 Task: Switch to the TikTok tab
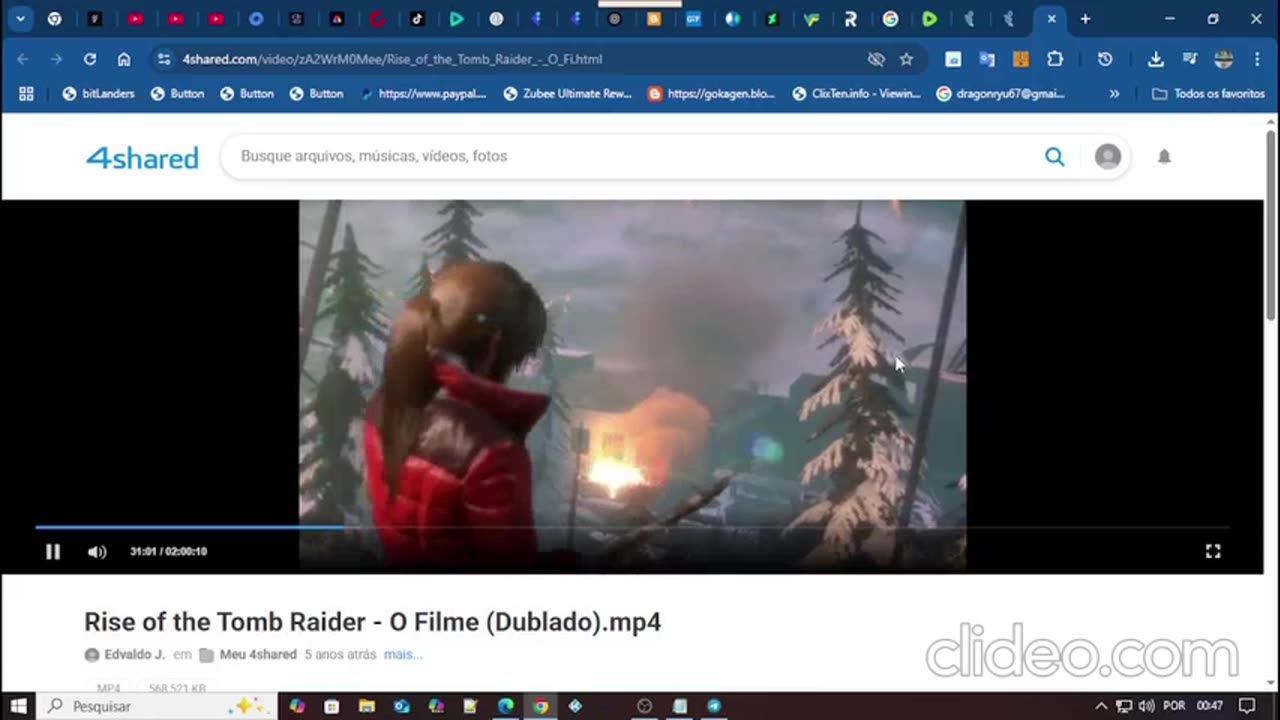point(417,19)
